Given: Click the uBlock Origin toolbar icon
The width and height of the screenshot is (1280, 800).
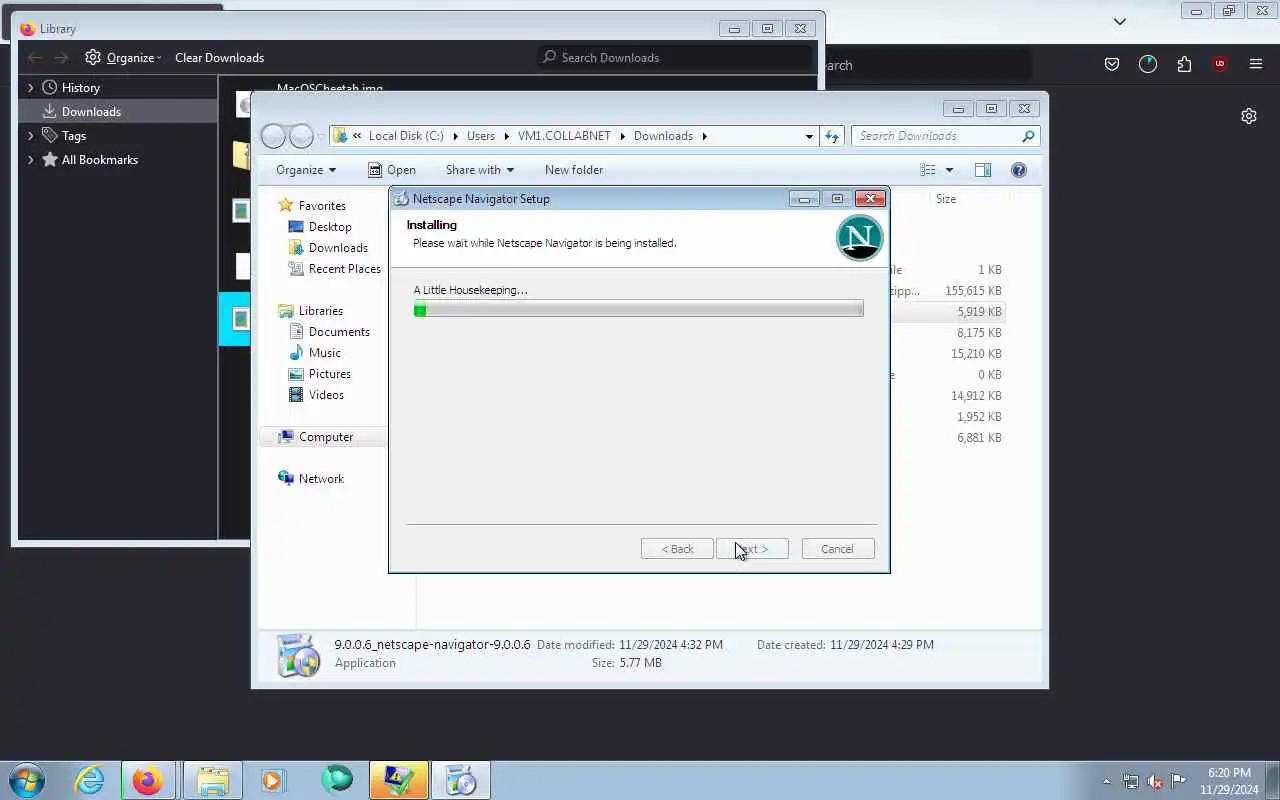Looking at the screenshot, I should (x=1220, y=64).
